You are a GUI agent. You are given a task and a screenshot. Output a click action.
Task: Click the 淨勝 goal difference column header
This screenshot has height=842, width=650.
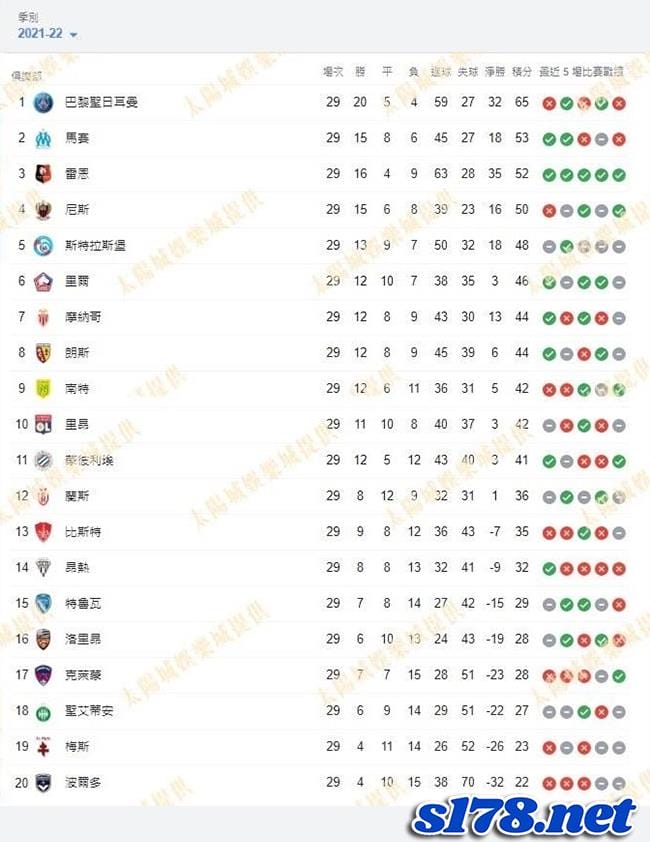pos(495,71)
